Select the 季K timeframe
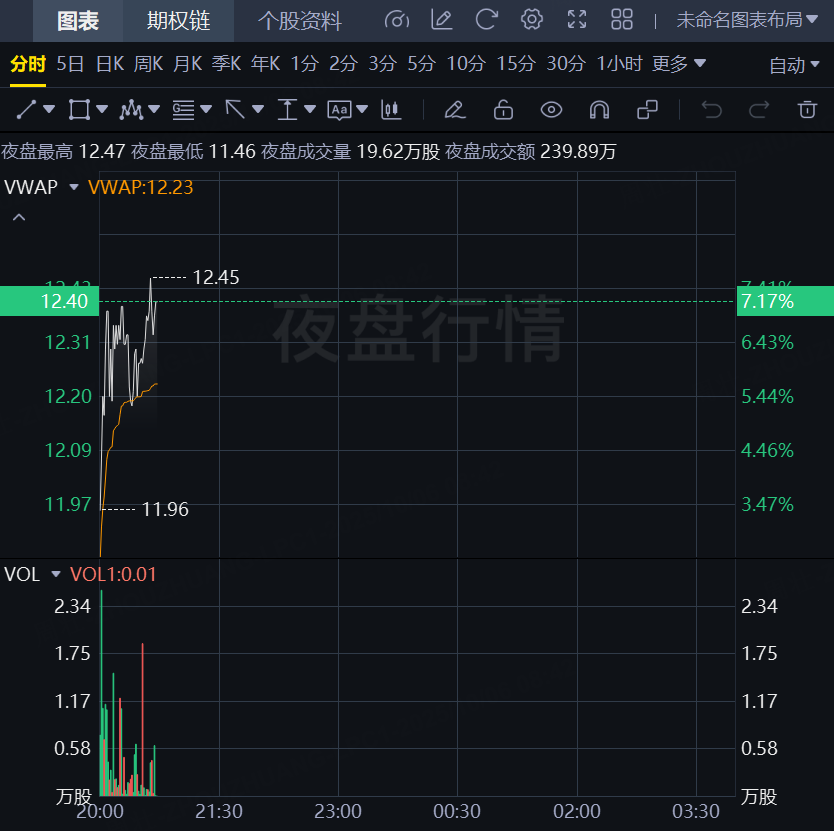The height and width of the screenshot is (831, 834). pos(227,64)
